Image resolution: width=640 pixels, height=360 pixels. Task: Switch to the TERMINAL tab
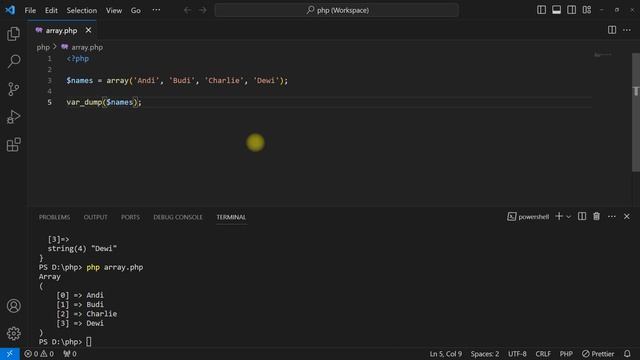[x=231, y=217]
